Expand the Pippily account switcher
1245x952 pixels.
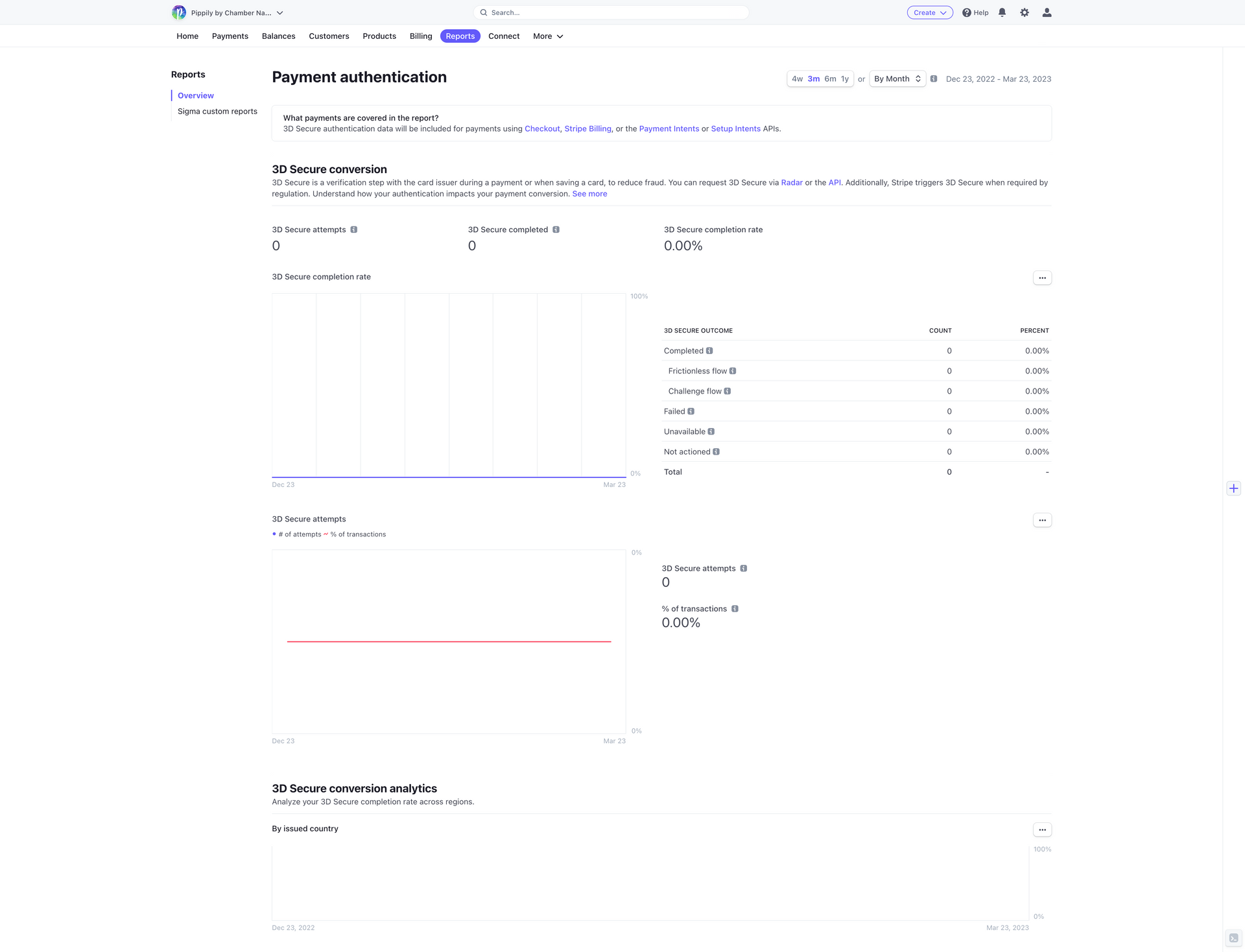(x=228, y=12)
